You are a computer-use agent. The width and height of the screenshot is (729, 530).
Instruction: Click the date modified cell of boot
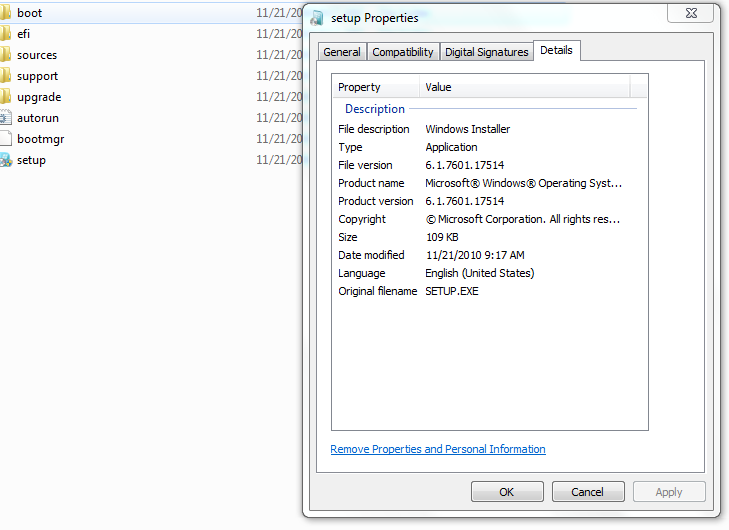[x=279, y=13]
